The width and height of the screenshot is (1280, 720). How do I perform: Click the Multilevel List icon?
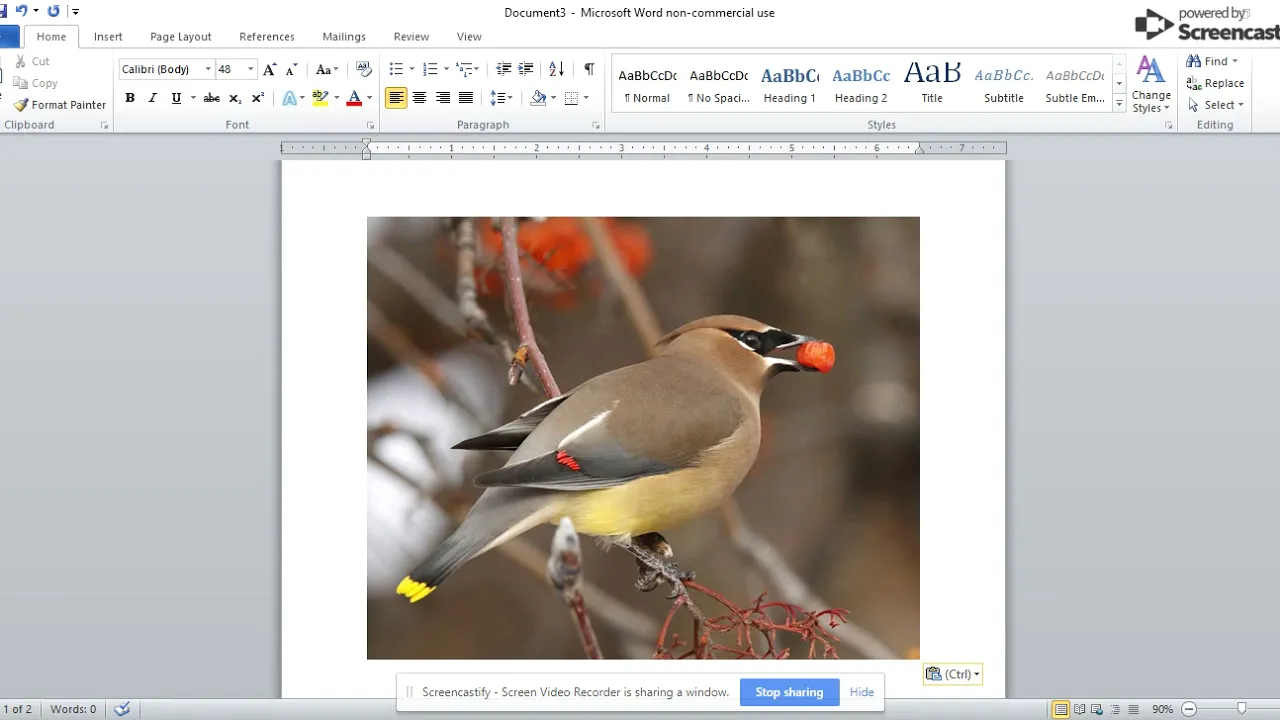click(x=464, y=69)
